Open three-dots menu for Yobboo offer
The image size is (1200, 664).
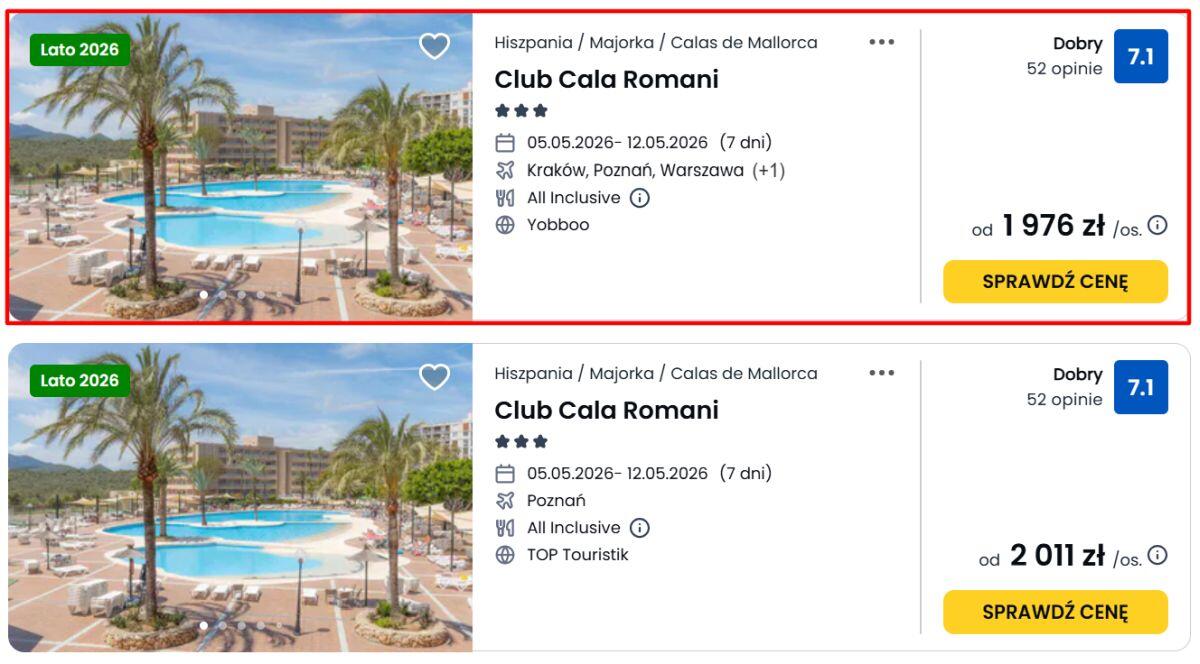pyautogui.click(x=881, y=42)
